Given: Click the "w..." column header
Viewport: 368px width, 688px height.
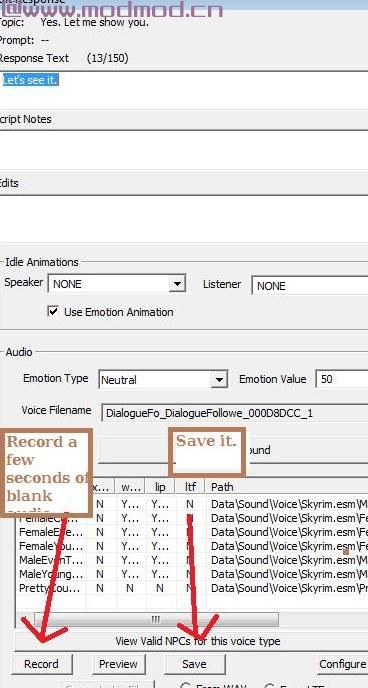Looking at the screenshot, I should point(131,487).
